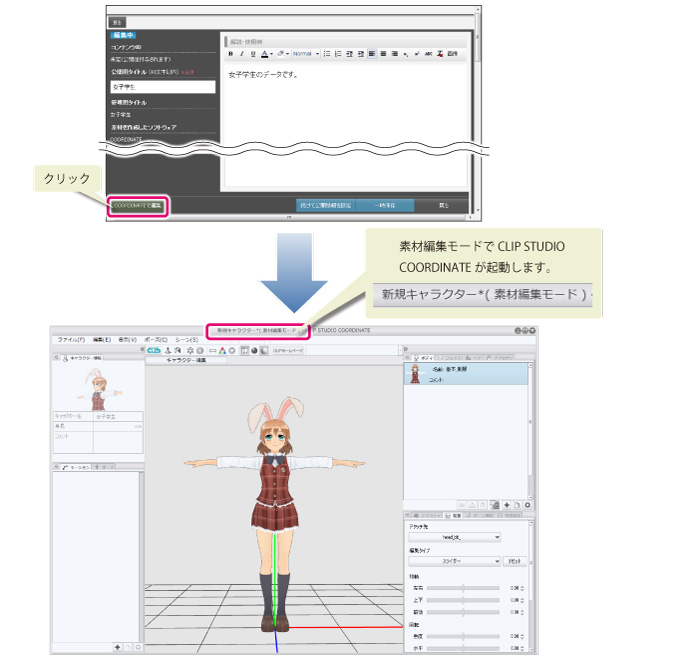Viewport: 693px width, 660px height.
Task: Select the モーション tab
Action: pyautogui.click(x=76, y=467)
